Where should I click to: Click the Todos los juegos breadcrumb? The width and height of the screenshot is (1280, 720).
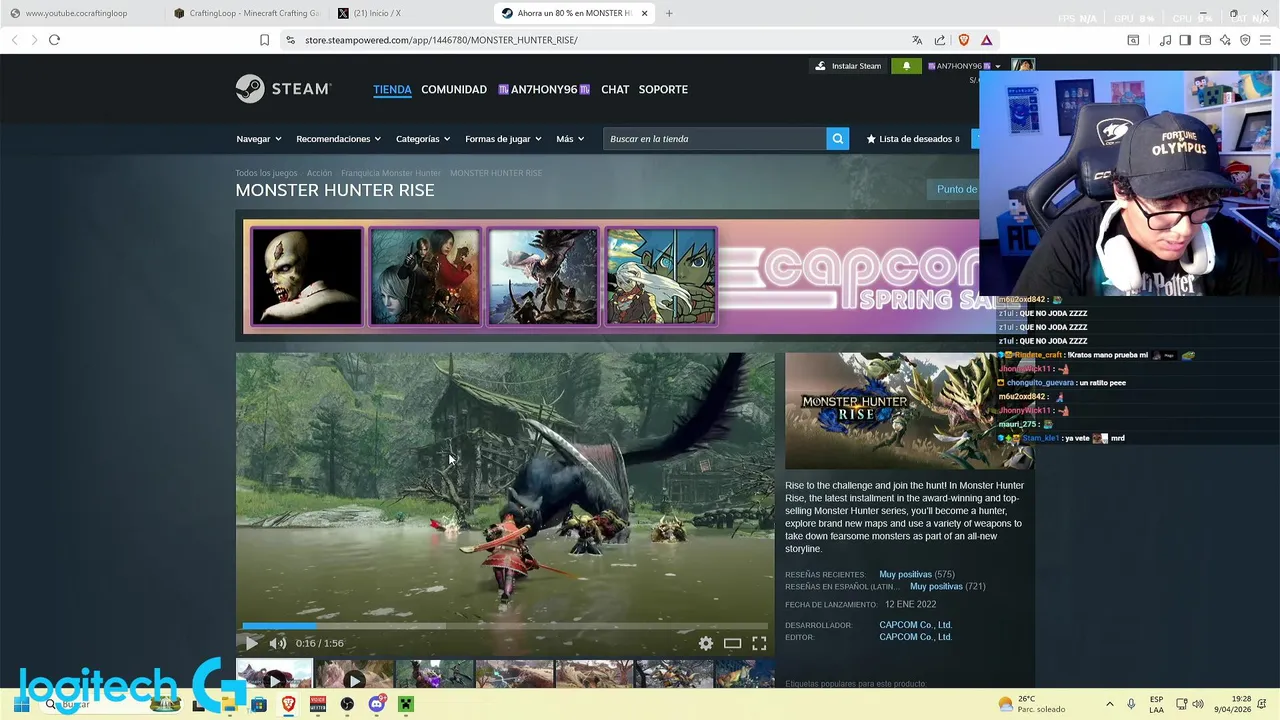click(x=266, y=173)
